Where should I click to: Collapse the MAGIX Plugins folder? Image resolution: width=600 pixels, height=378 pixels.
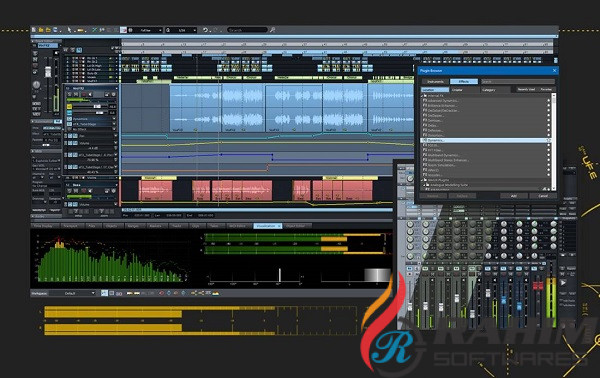coord(423,180)
